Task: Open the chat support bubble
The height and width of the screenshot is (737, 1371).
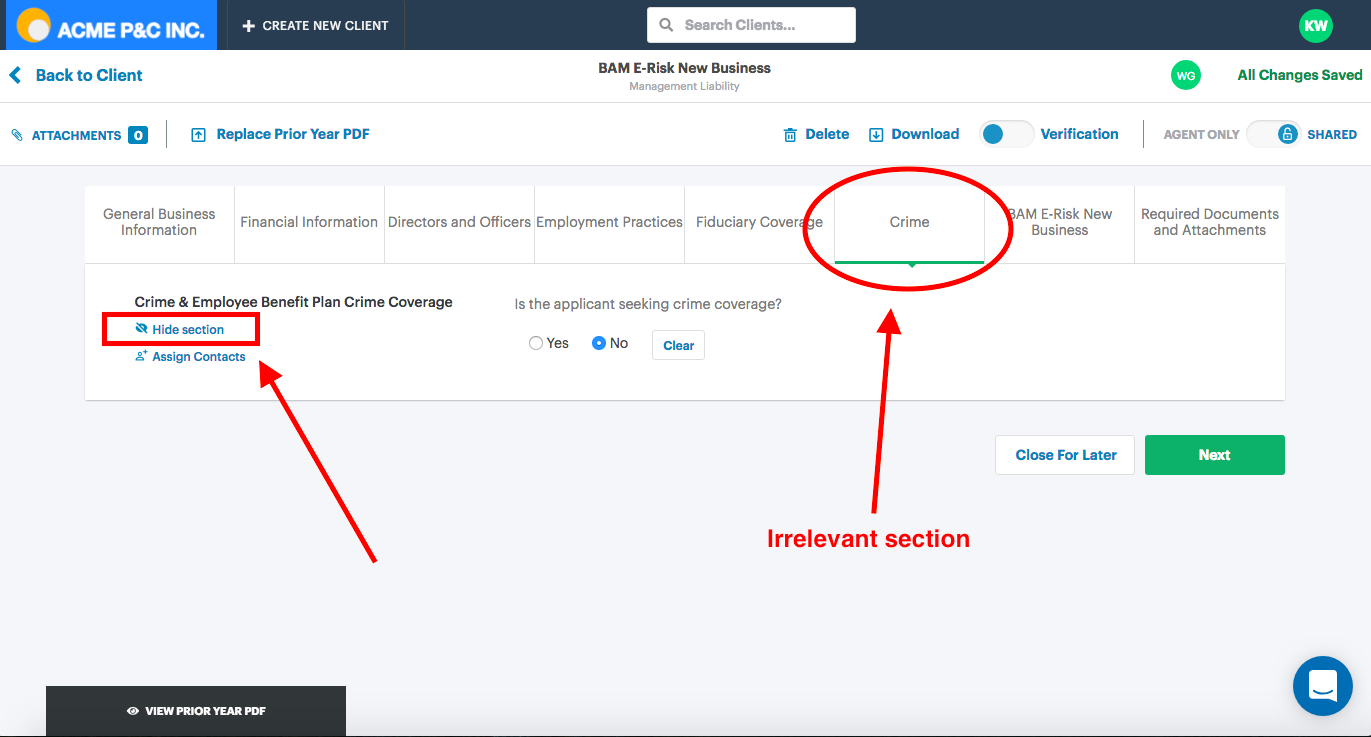Action: (1322, 686)
